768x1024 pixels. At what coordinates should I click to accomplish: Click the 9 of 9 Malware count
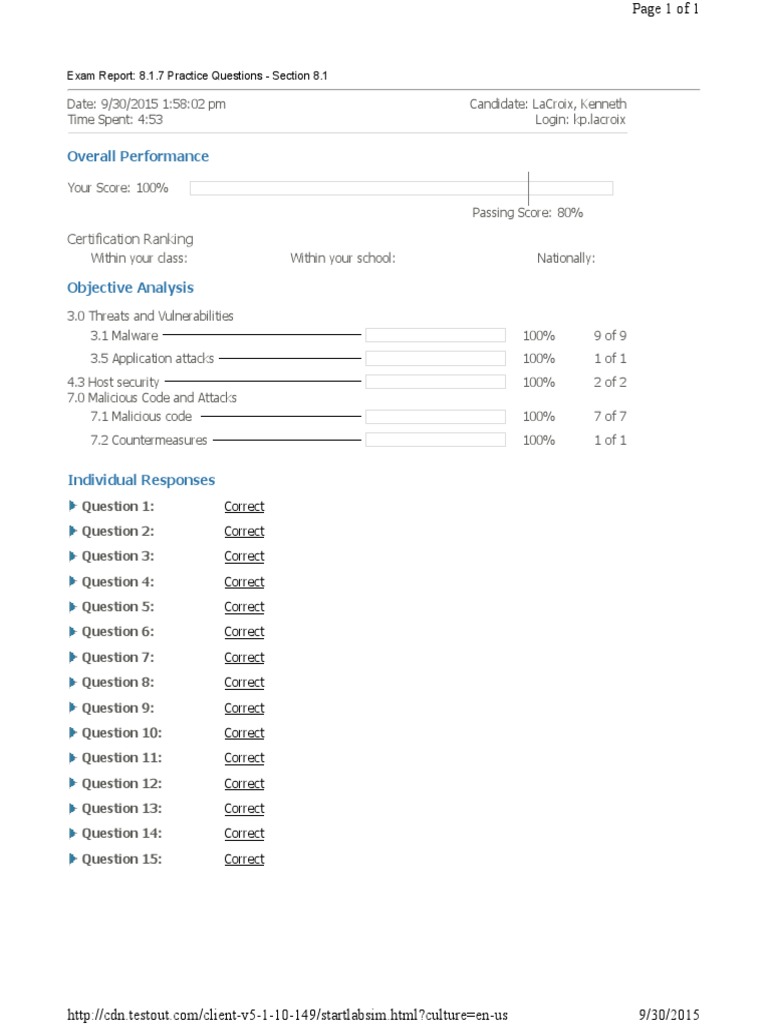pos(610,336)
